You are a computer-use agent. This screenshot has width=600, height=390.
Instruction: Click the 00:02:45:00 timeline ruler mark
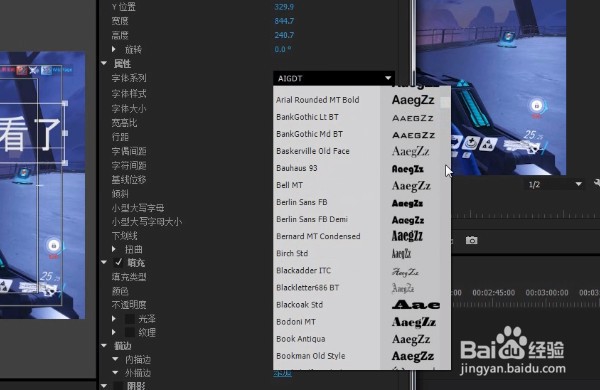point(494,293)
